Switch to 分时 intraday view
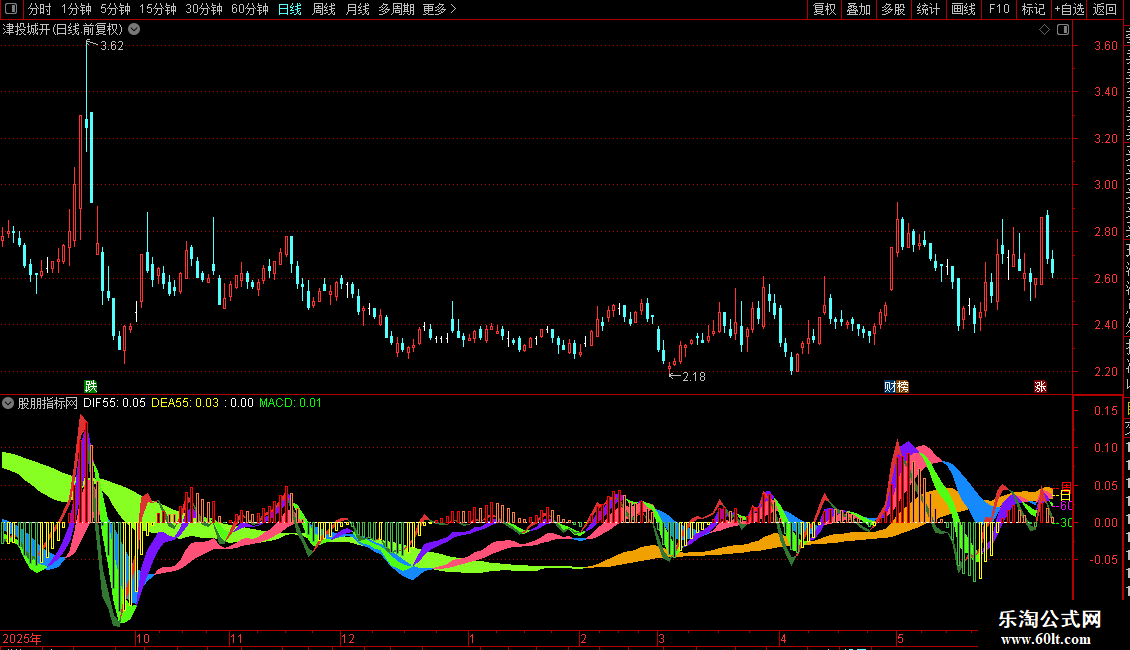Viewport: 1130px width, 650px height. pyautogui.click(x=40, y=9)
